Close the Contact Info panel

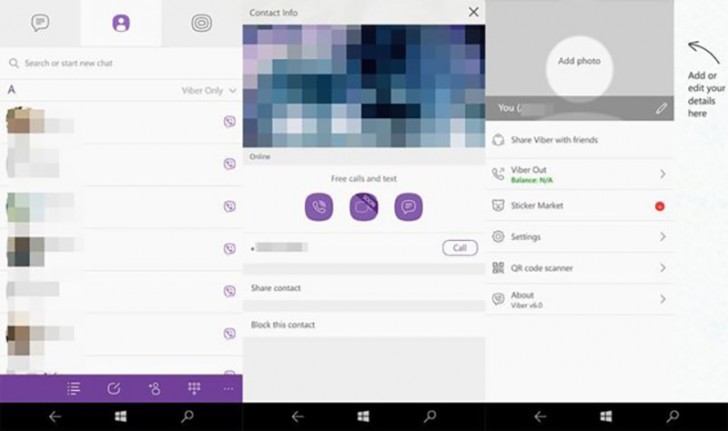click(x=473, y=12)
